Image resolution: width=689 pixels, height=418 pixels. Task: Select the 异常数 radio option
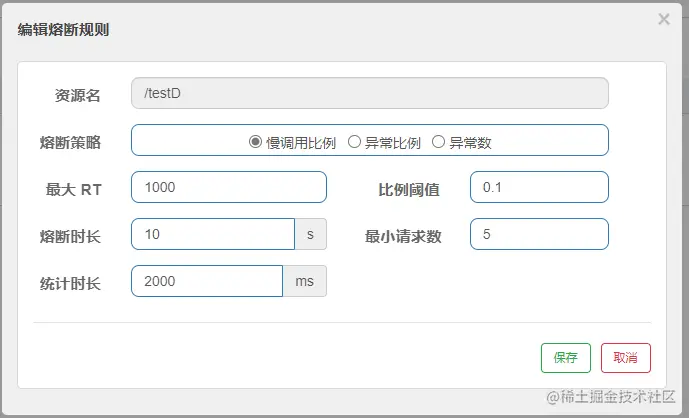[438, 142]
